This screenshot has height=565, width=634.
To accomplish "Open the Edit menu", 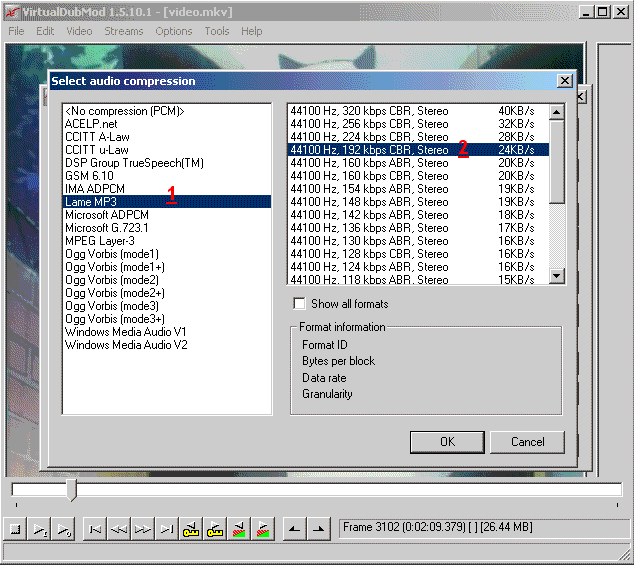I will [45, 31].
